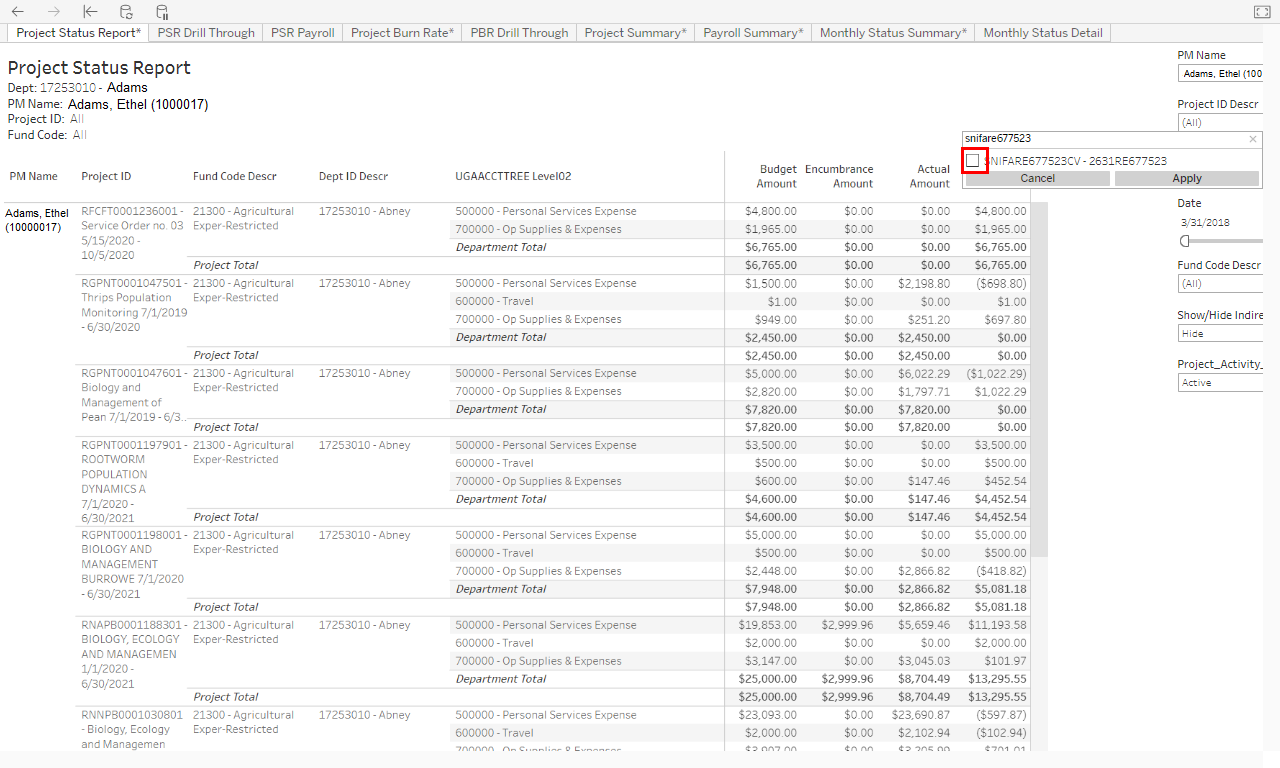Viewport: 1280px width, 768px height.
Task: Click the Fund Code Descr column header
Action: click(235, 176)
